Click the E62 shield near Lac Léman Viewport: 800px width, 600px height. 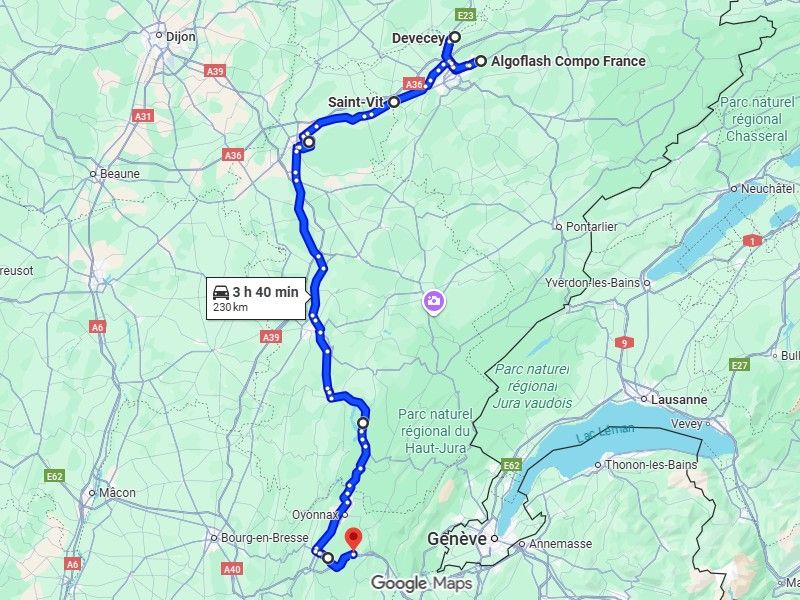click(x=511, y=465)
